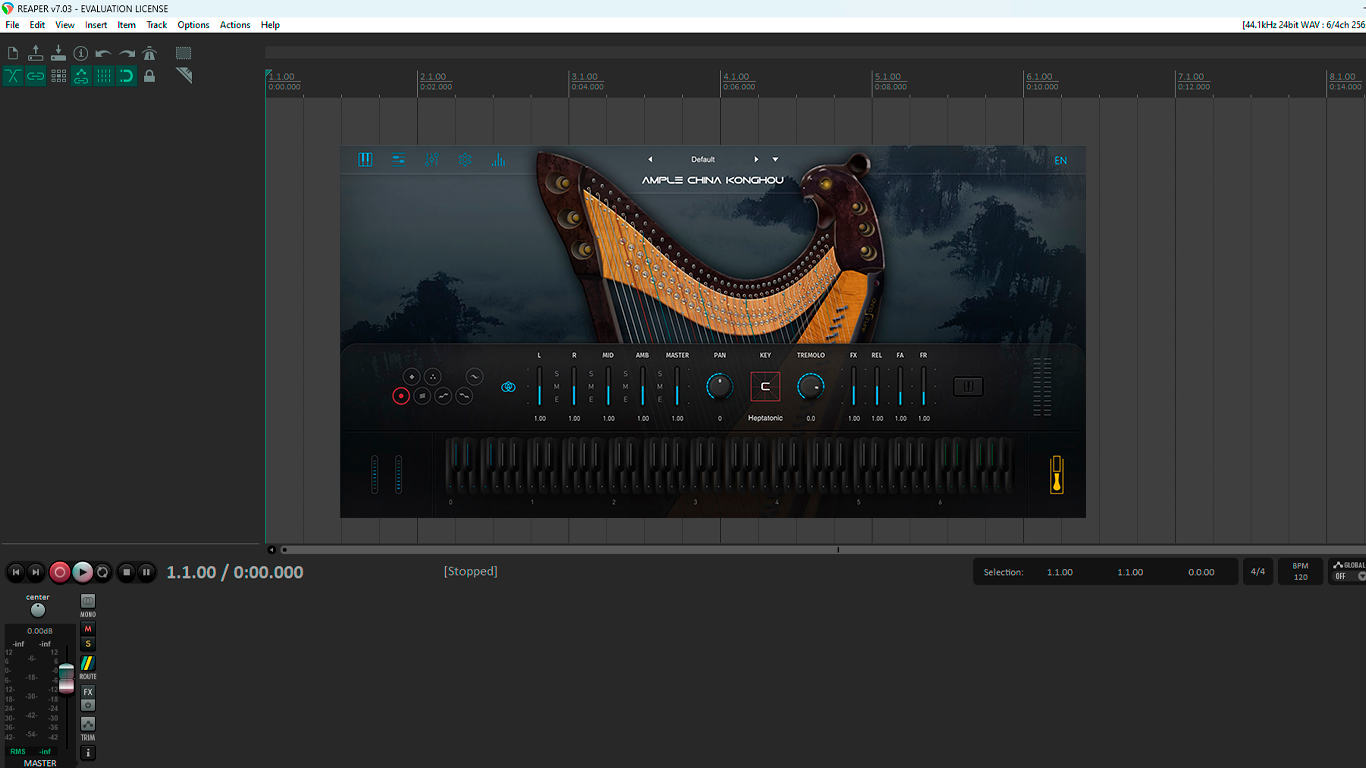
Task: Click the Play button in transport
Action: pyautogui.click(x=83, y=572)
